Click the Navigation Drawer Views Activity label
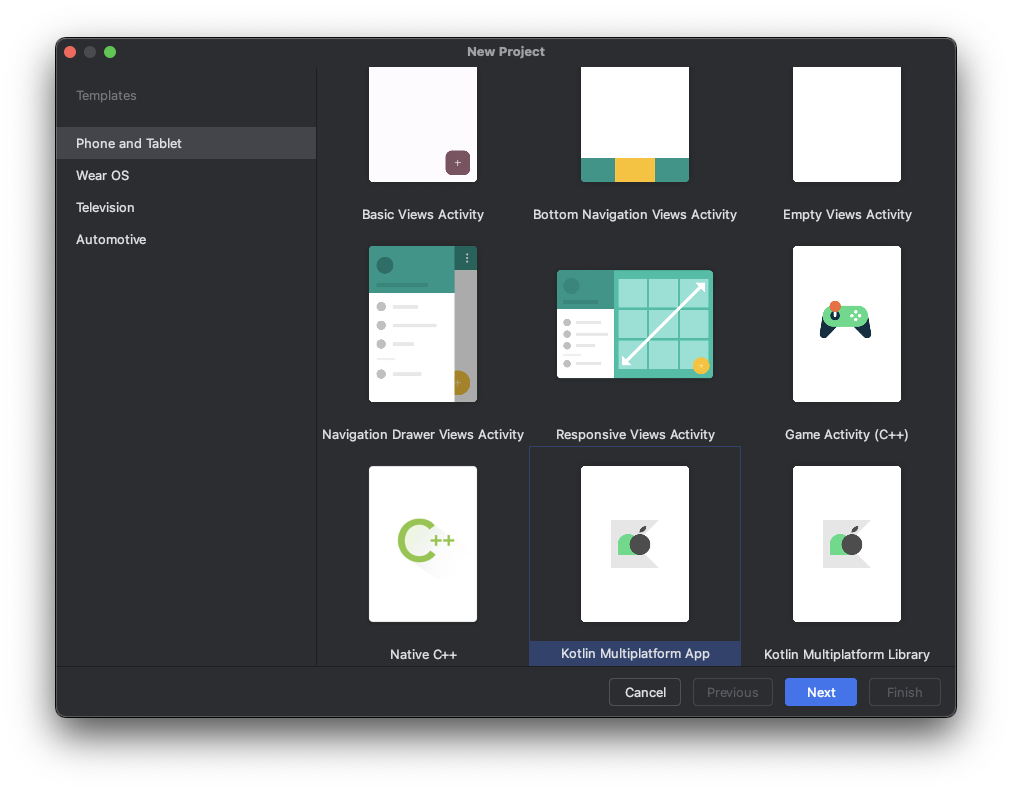The width and height of the screenshot is (1012, 791). [x=423, y=434]
